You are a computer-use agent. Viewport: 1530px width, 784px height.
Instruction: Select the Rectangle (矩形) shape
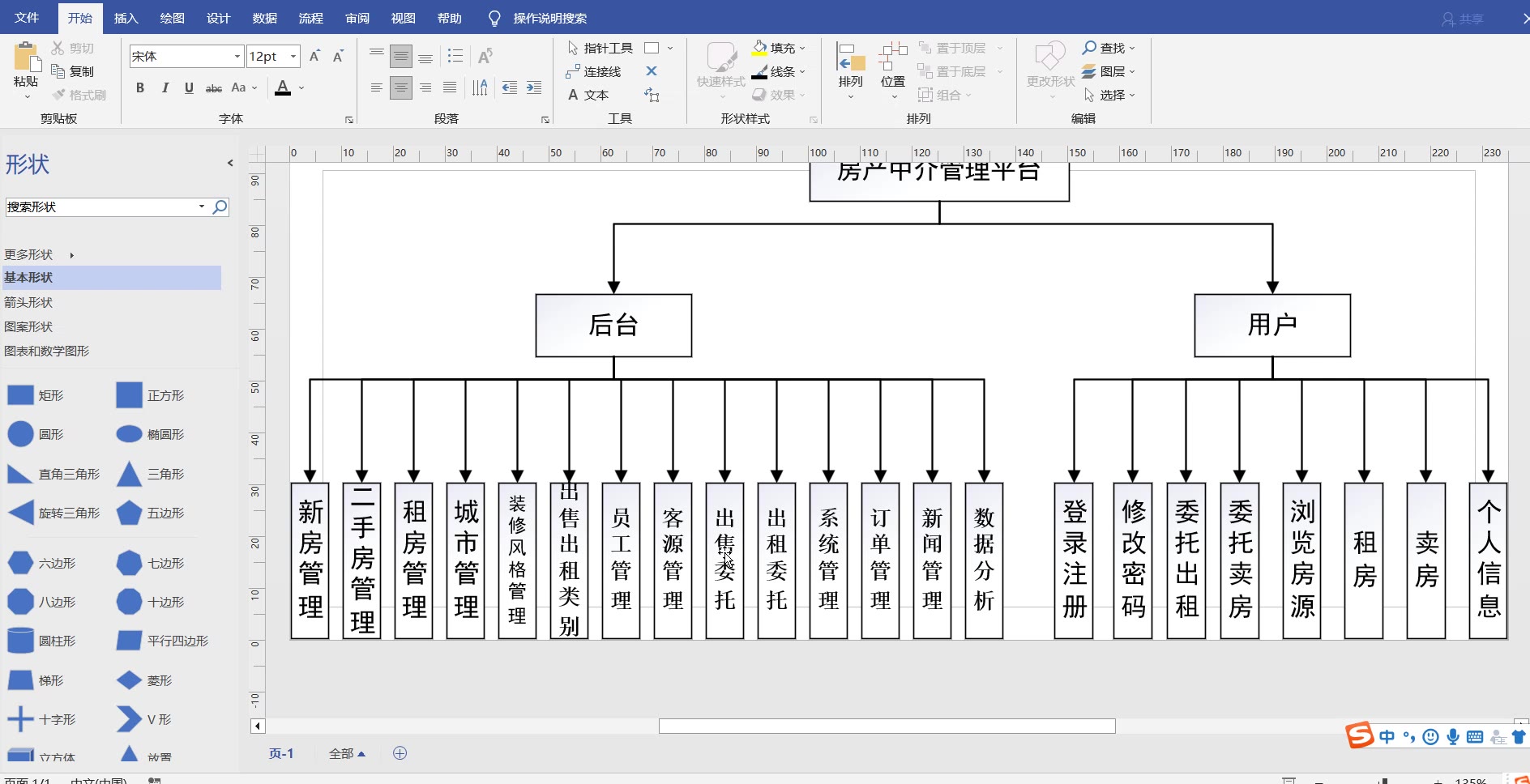[36, 395]
